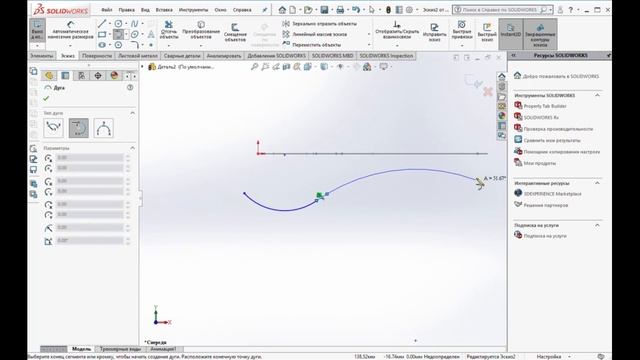Image resolution: width=640 pixels, height=360 pixels.
Task: Click Convert Entities (Преобразование объектов)
Action: pyautogui.click(x=201, y=30)
